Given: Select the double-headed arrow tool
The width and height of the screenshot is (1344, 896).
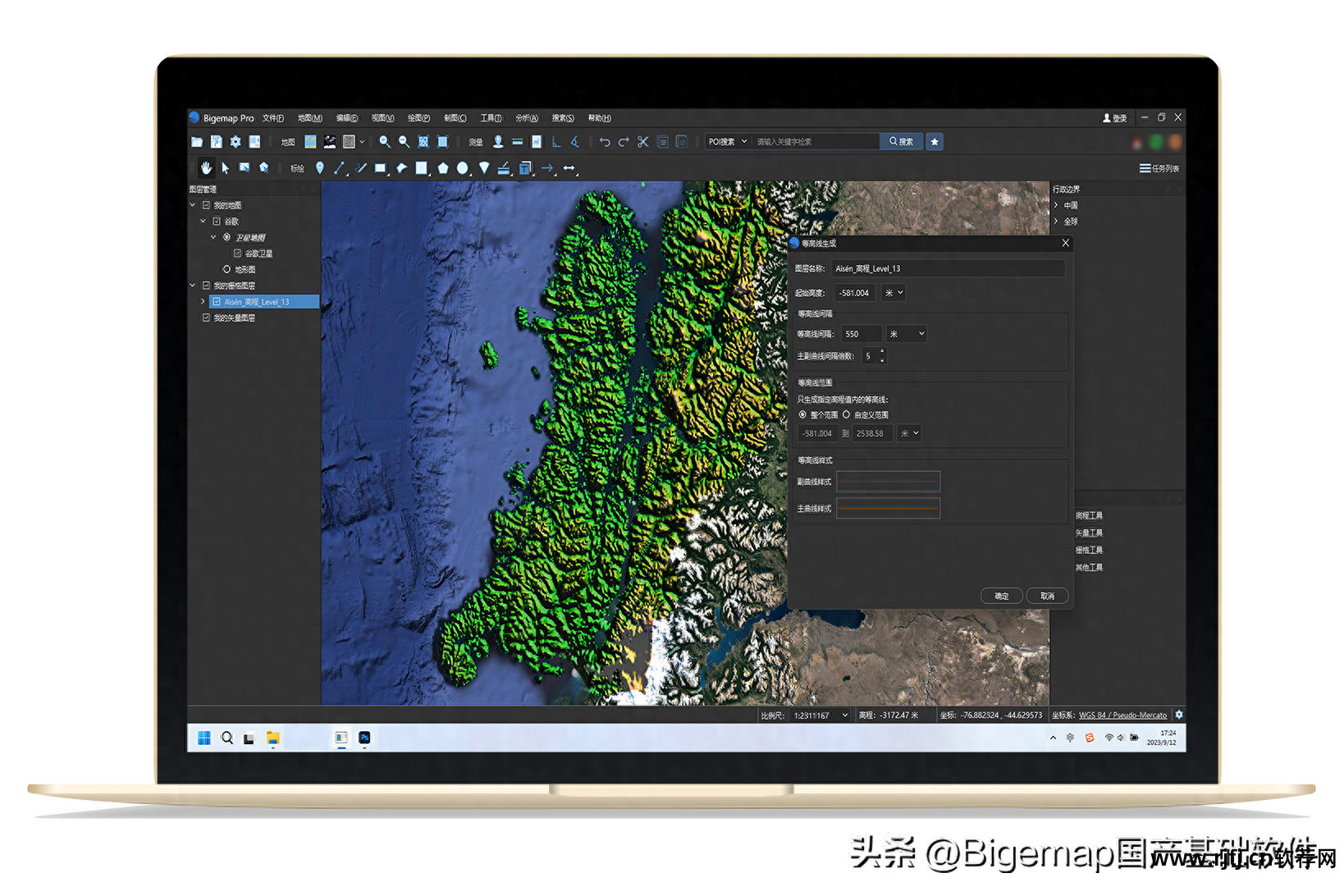Looking at the screenshot, I should (569, 168).
